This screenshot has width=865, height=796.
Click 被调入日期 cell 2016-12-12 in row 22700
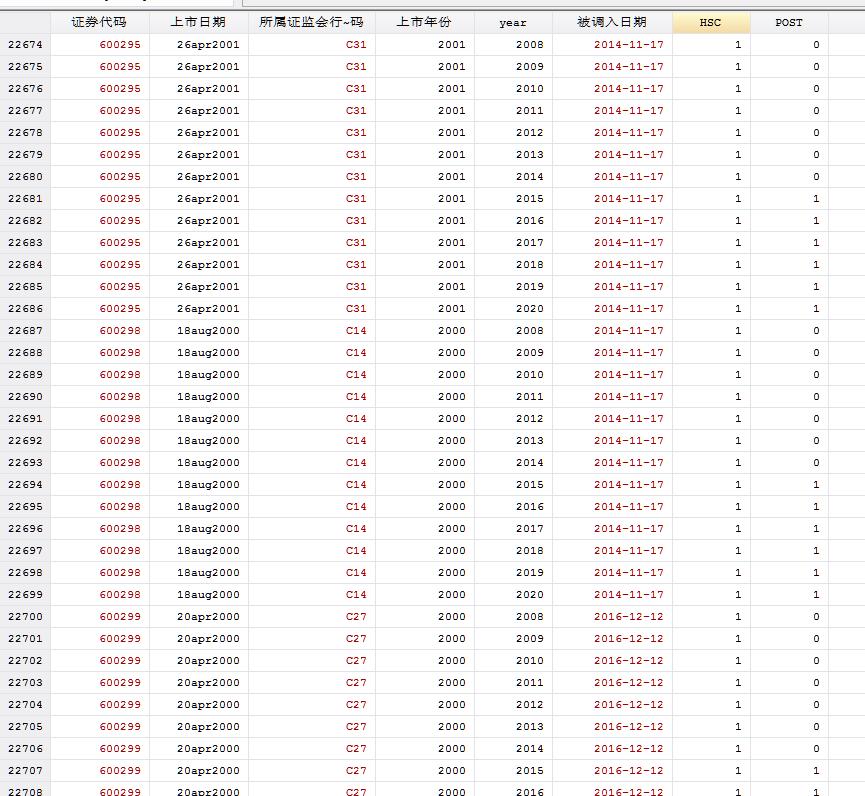612,617
